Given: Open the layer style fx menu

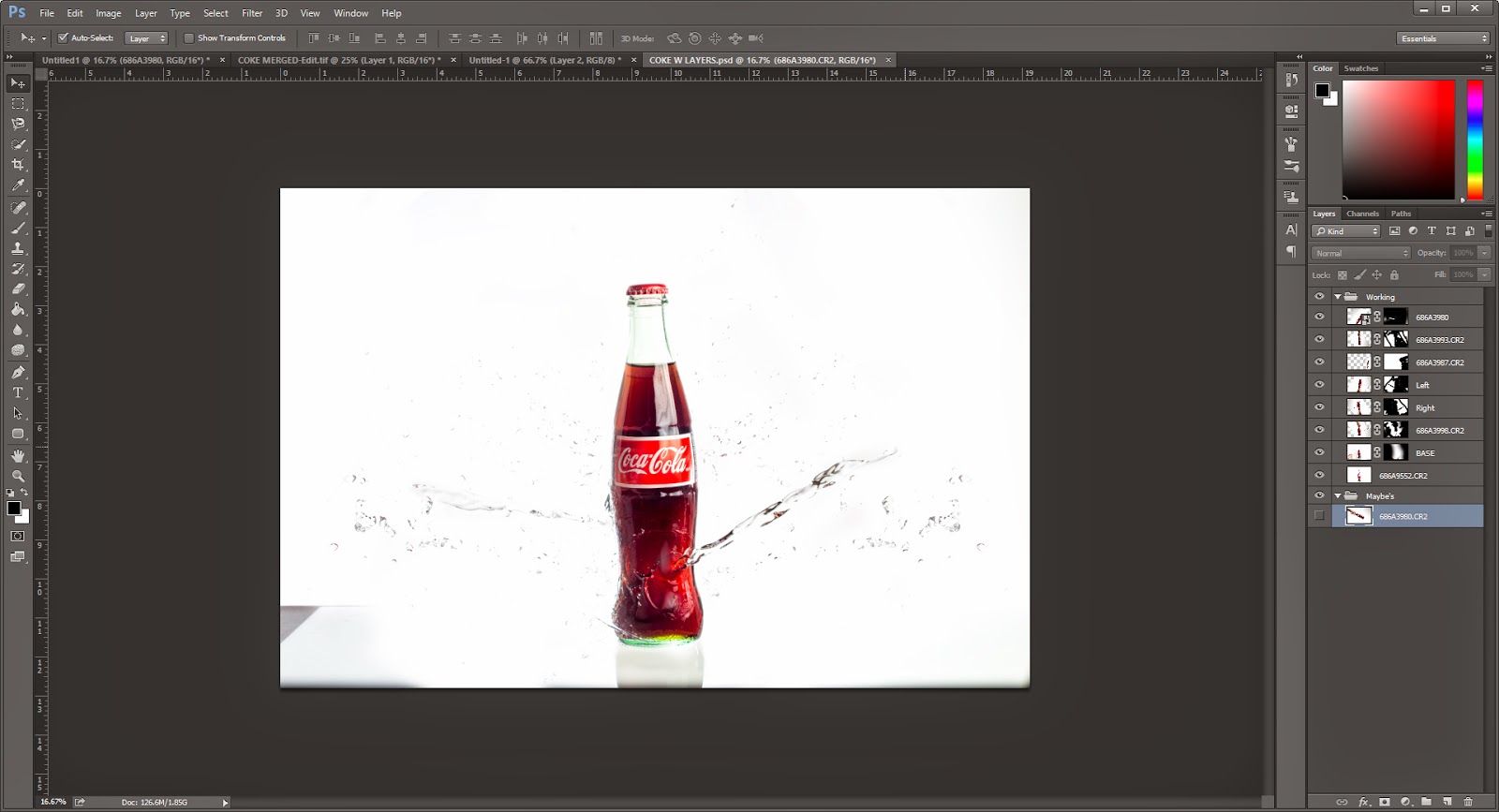Looking at the screenshot, I should click(1364, 802).
